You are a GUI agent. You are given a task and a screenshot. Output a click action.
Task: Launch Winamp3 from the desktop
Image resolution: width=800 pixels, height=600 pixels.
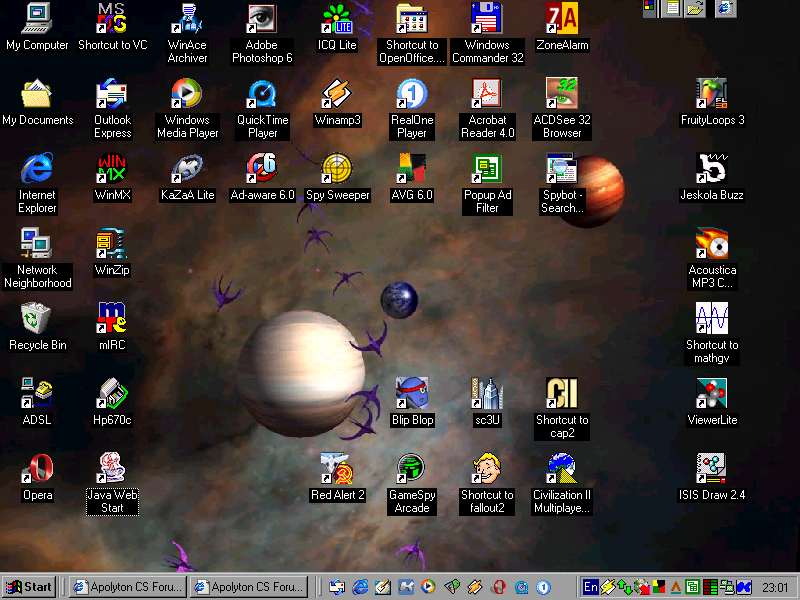pos(337,94)
